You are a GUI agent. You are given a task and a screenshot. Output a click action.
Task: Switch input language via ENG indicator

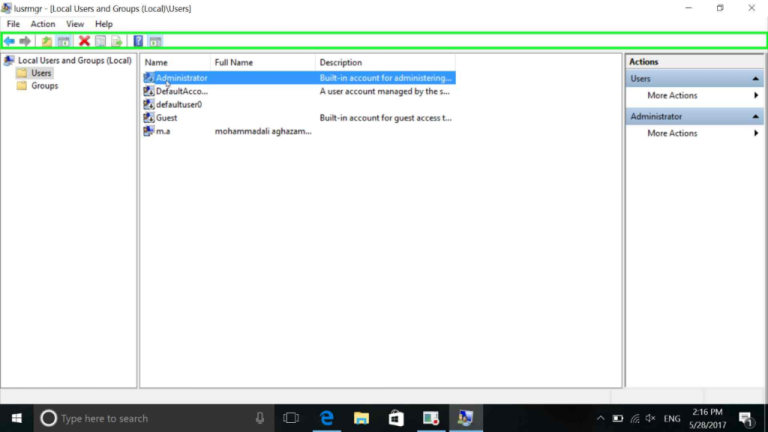coord(672,419)
